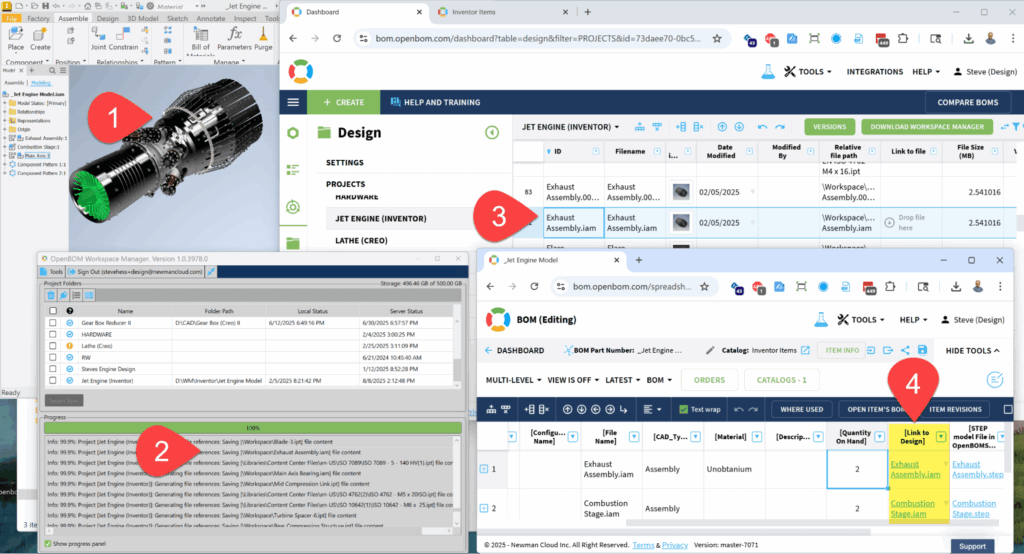Click the indent arrow icon in BOM toolbar

(x=623, y=410)
